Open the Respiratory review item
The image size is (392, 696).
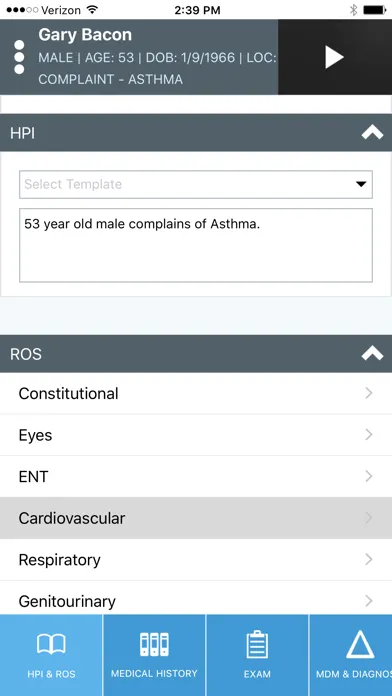click(x=196, y=560)
